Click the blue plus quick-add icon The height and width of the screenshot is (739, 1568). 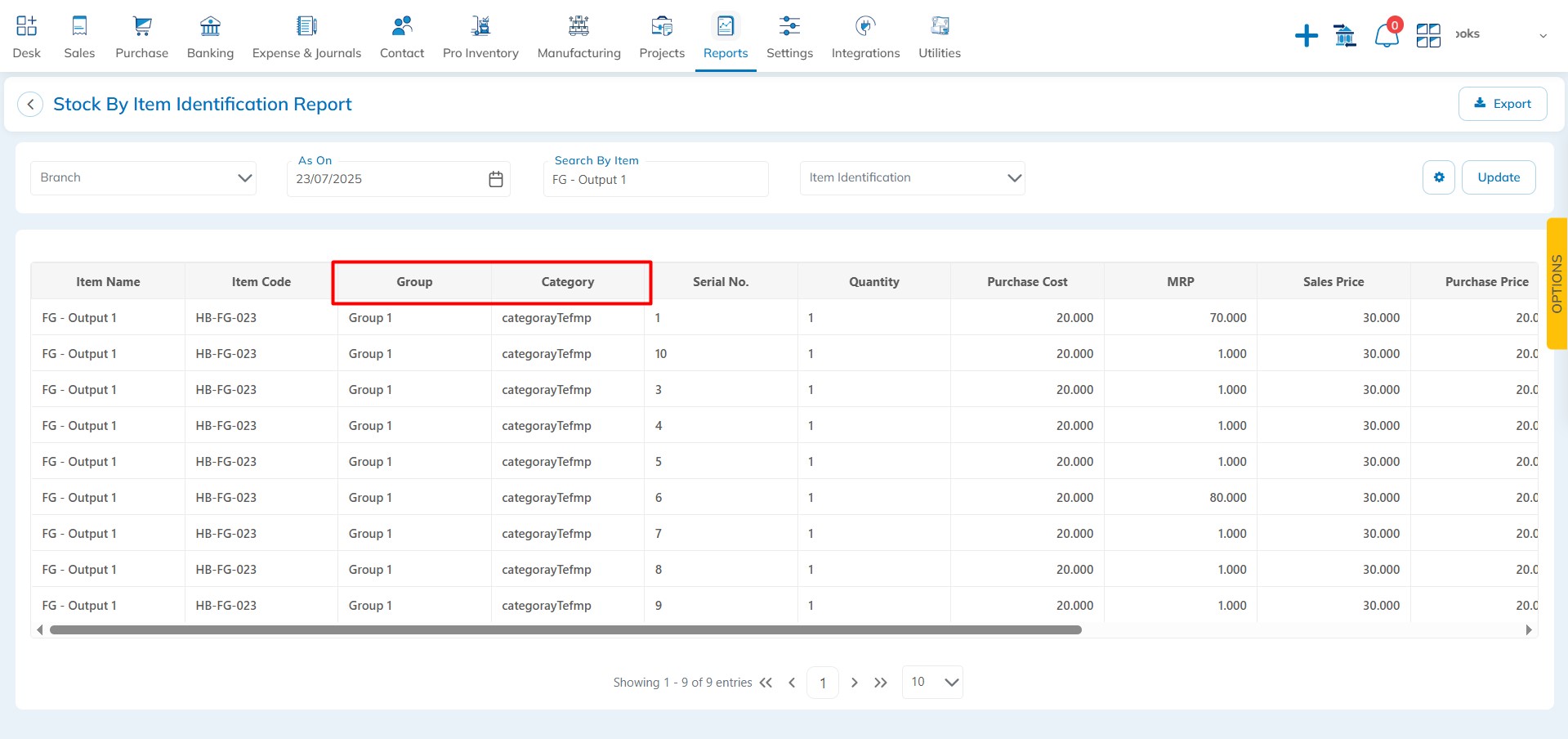1306,35
